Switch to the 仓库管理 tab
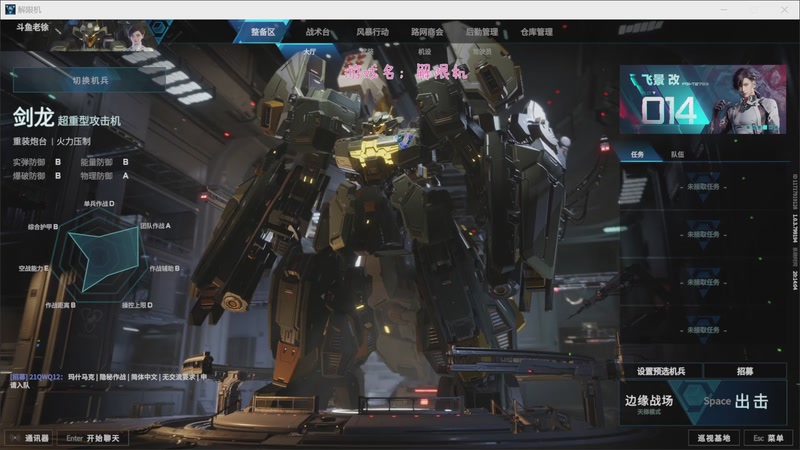Screen dimensions: 800x450 coord(536,32)
